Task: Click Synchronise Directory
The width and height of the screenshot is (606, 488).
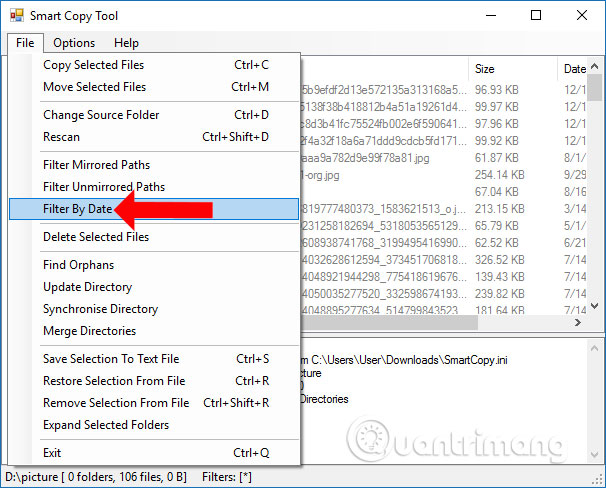Action: tap(100, 309)
